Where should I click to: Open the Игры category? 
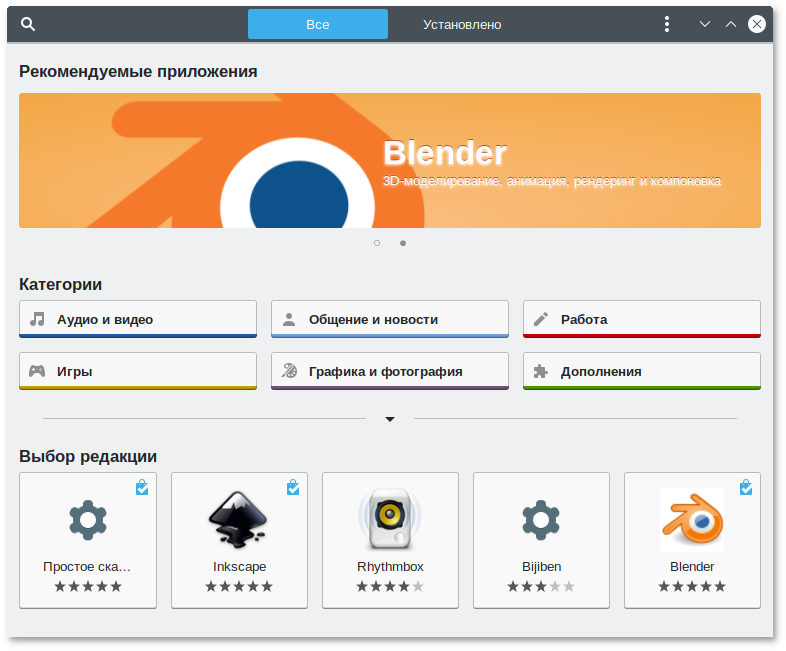138,371
